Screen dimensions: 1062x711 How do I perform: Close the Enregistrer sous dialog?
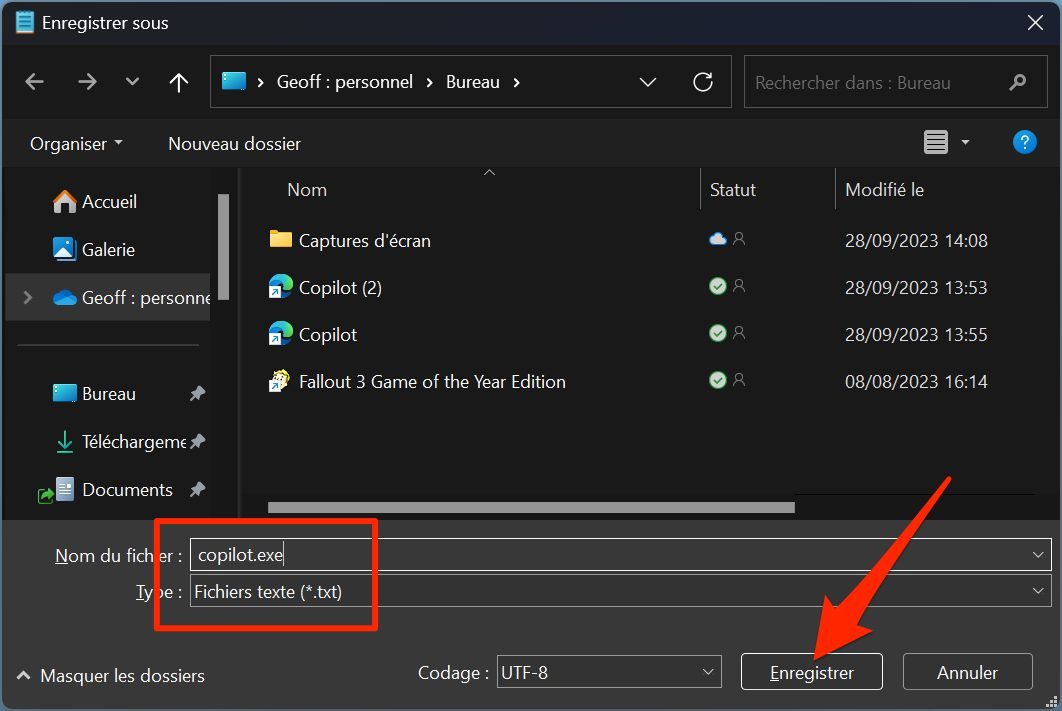pyautogui.click(x=1035, y=23)
